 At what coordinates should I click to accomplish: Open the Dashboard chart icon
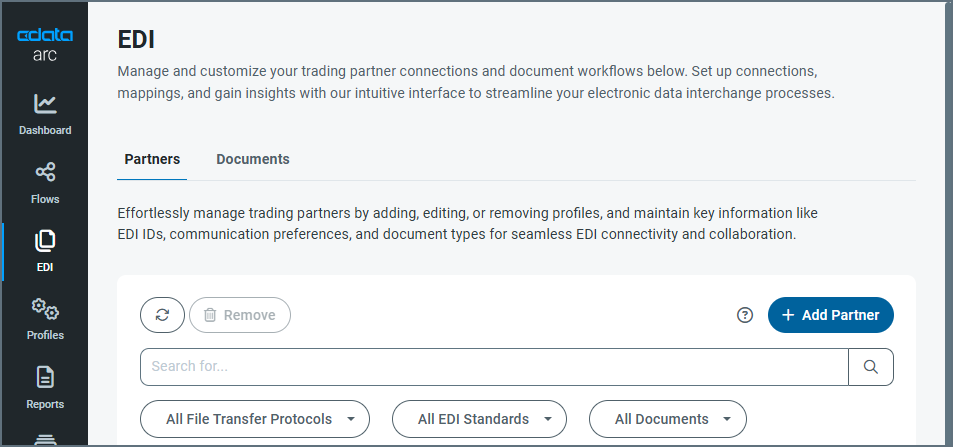click(45, 104)
